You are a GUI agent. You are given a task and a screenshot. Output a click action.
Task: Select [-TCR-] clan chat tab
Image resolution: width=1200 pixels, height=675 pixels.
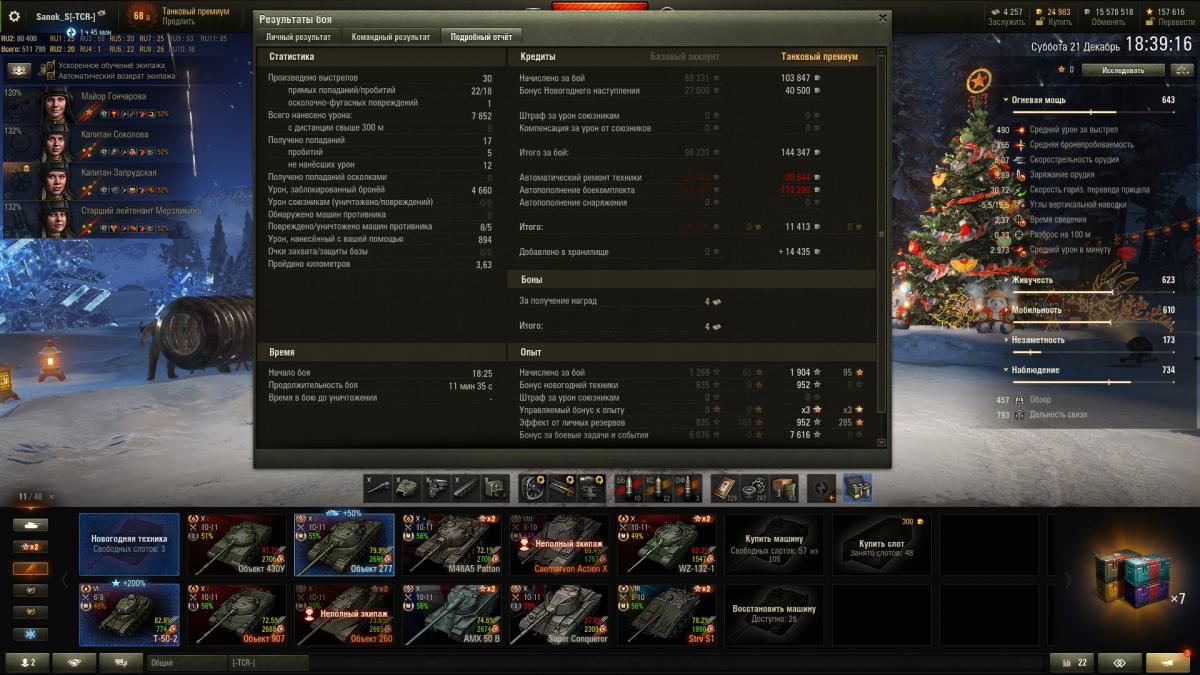pyautogui.click(x=268, y=662)
